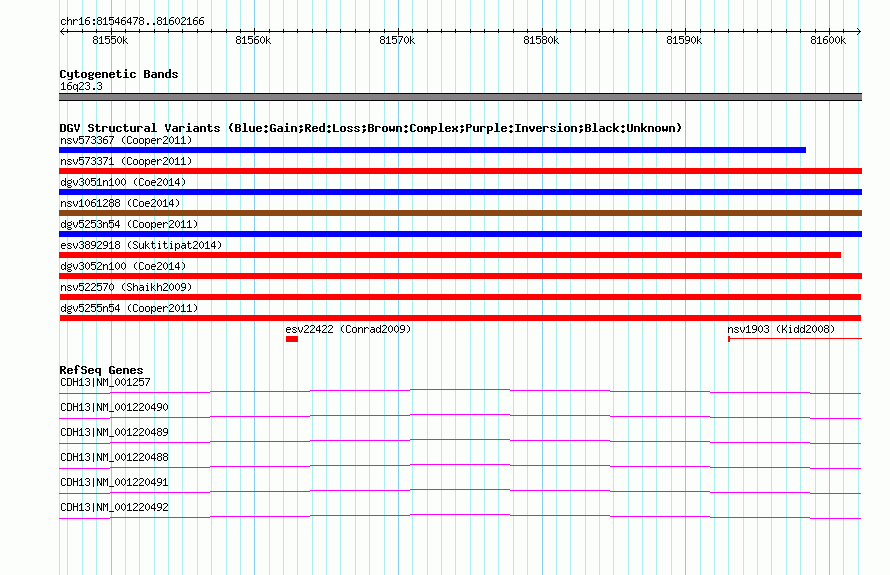Open the dgv5253n54 (Cooper2011) label

pos(129,224)
